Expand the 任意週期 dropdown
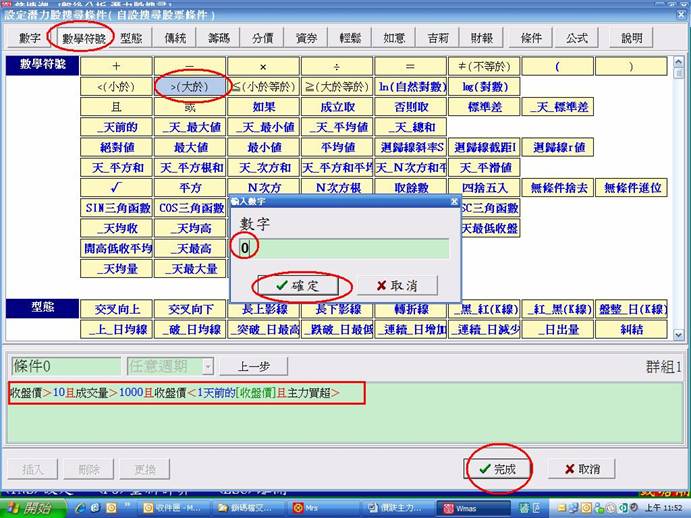Image resolution: width=691 pixels, height=518 pixels. point(207,367)
